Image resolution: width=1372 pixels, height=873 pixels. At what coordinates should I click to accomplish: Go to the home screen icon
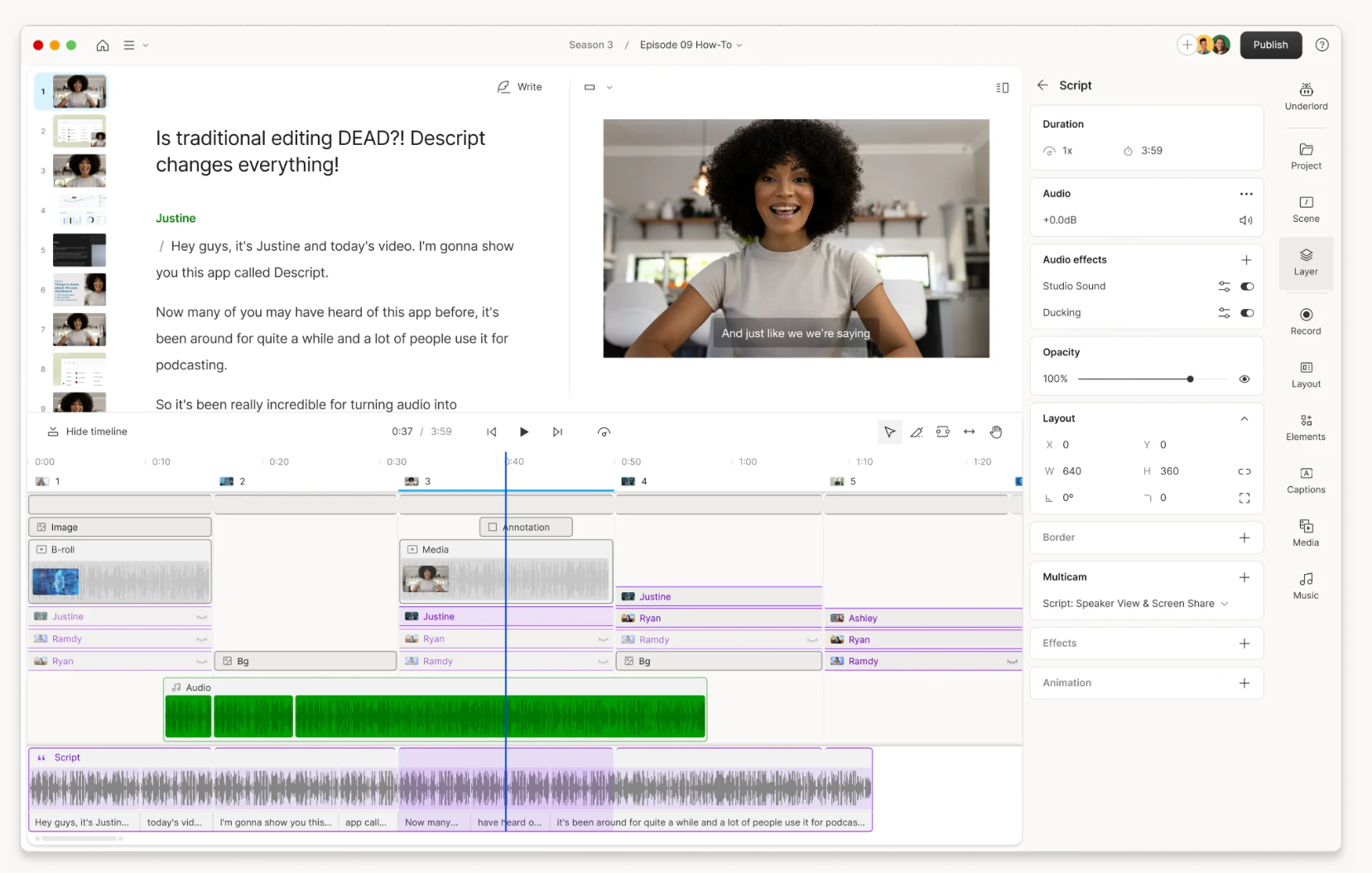click(103, 46)
